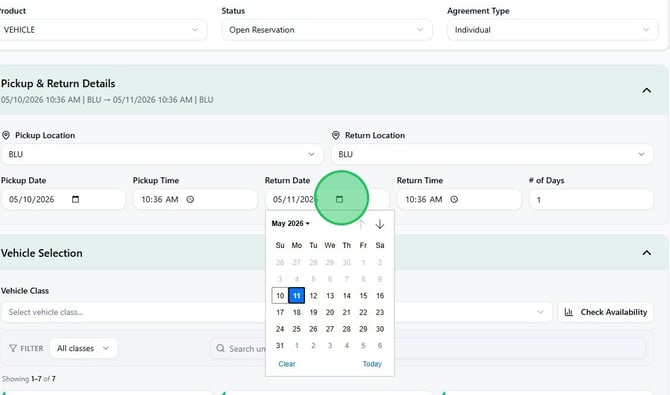The image size is (670, 395).
Task: Choose May 15 in the calendar
Action: coord(363,296)
